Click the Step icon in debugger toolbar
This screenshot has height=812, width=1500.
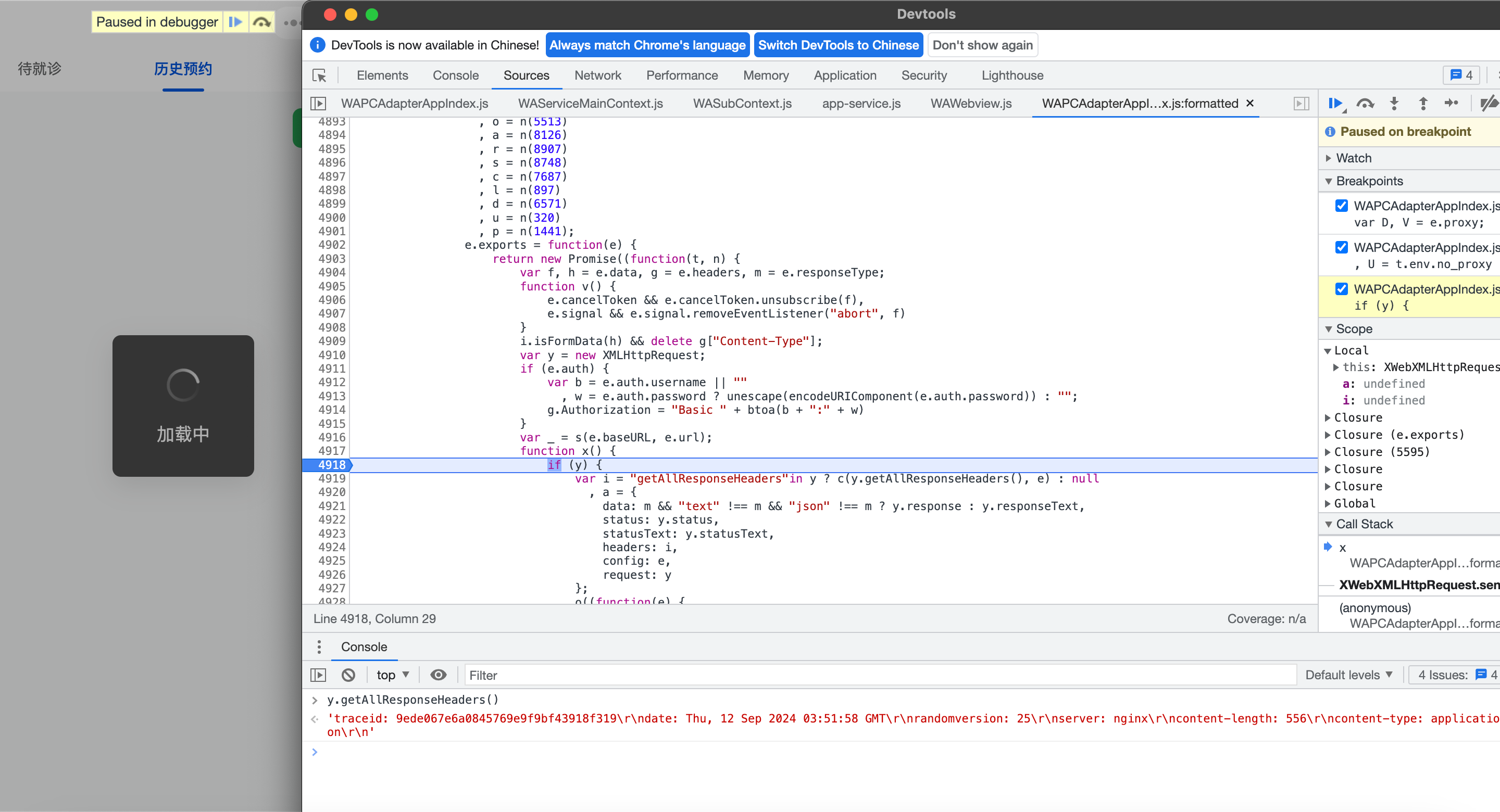click(x=1451, y=104)
